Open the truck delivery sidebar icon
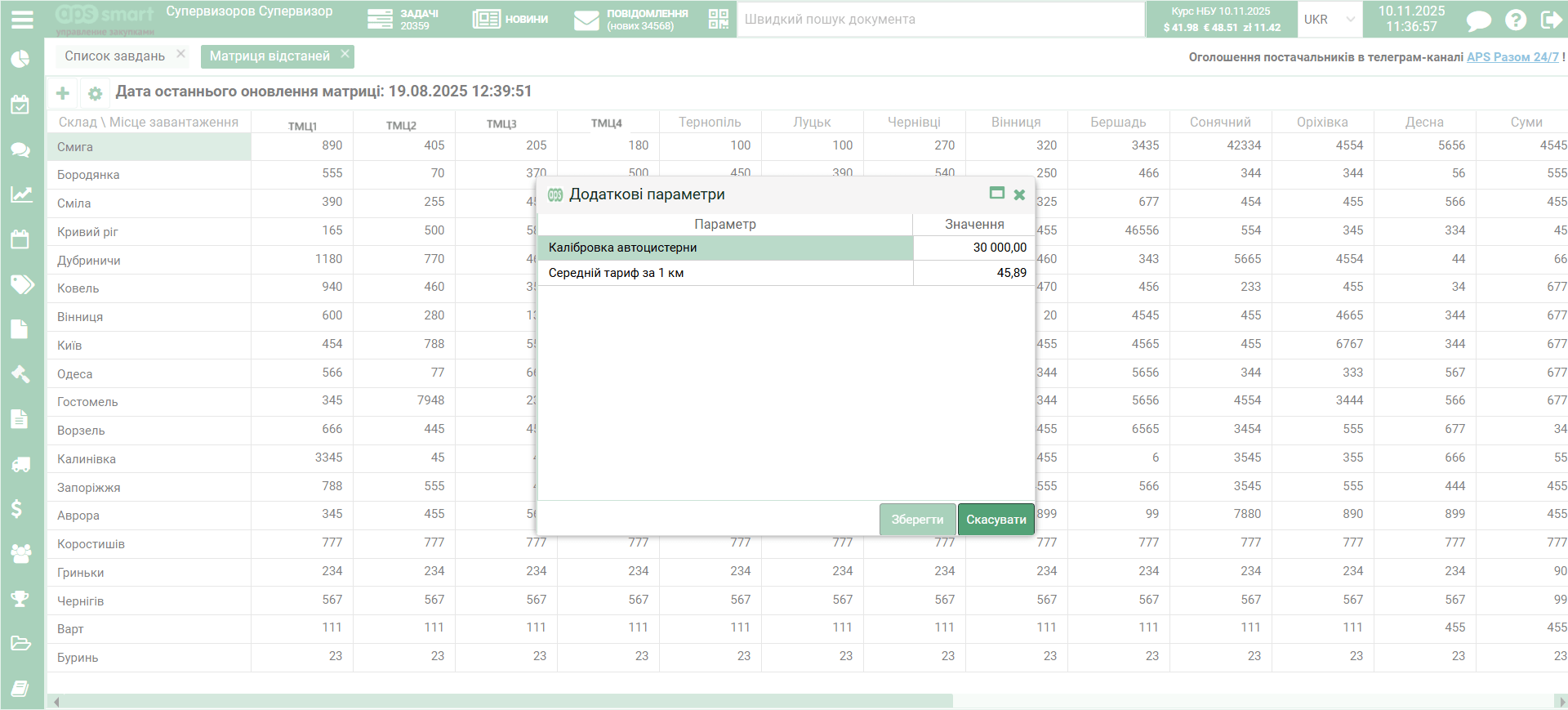Image resolution: width=1568 pixels, height=710 pixels. coord(20,465)
